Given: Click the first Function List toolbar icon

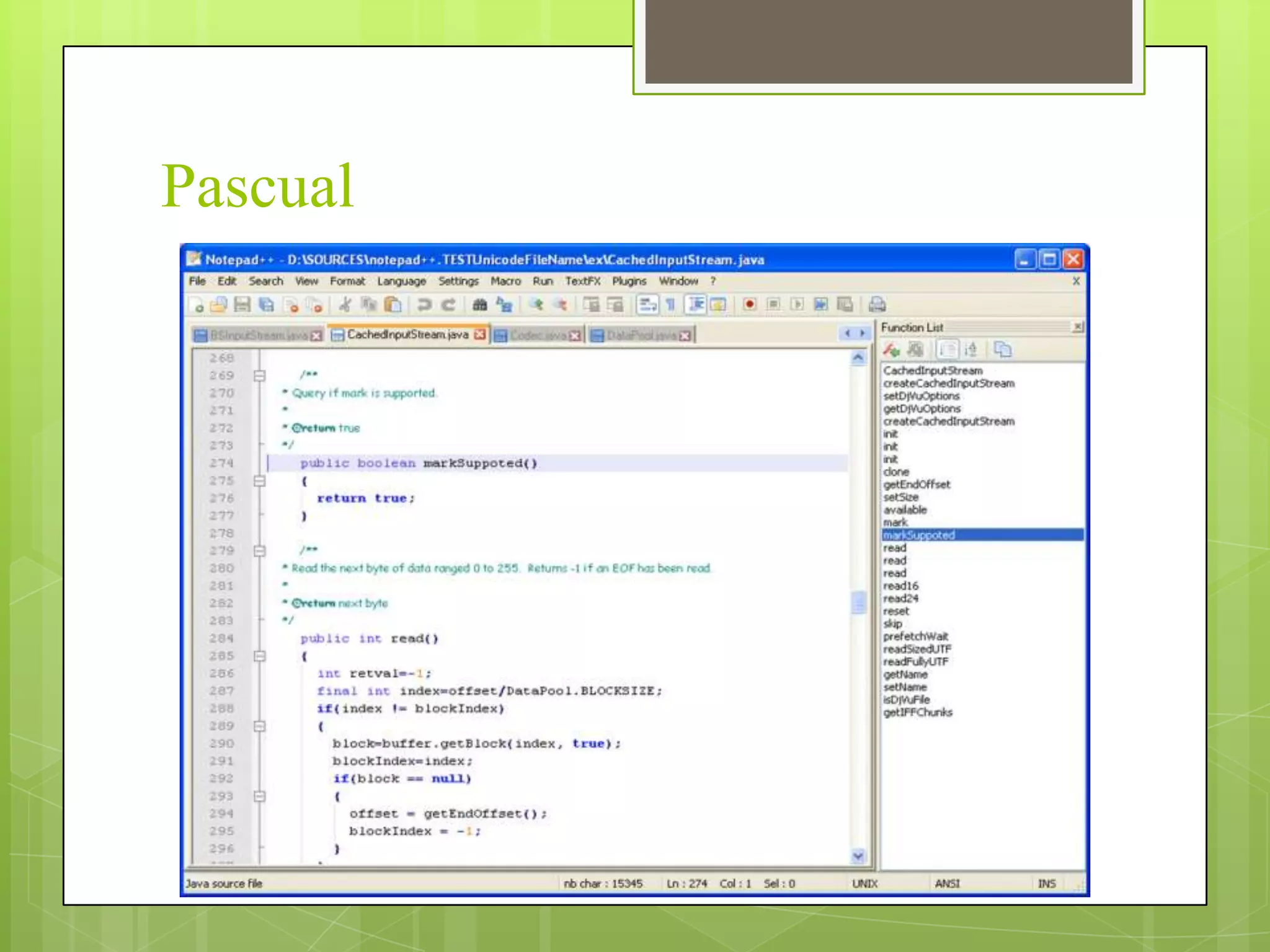Looking at the screenshot, I should 892,350.
